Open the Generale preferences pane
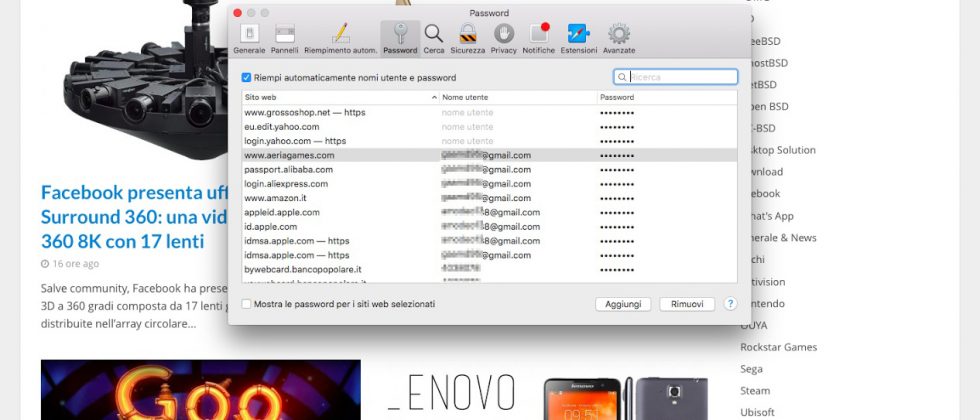 [249, 38]
